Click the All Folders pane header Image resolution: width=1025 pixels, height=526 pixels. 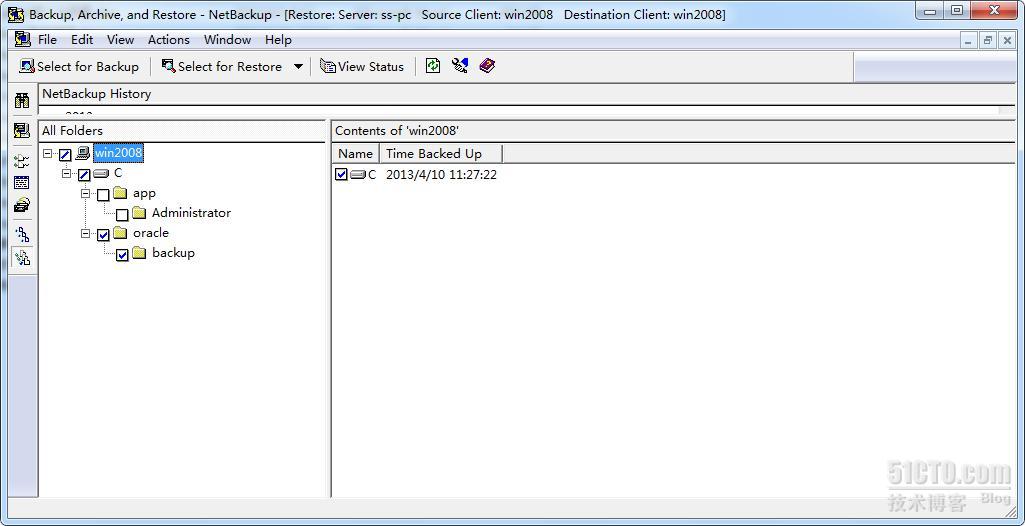coord(182,131)
